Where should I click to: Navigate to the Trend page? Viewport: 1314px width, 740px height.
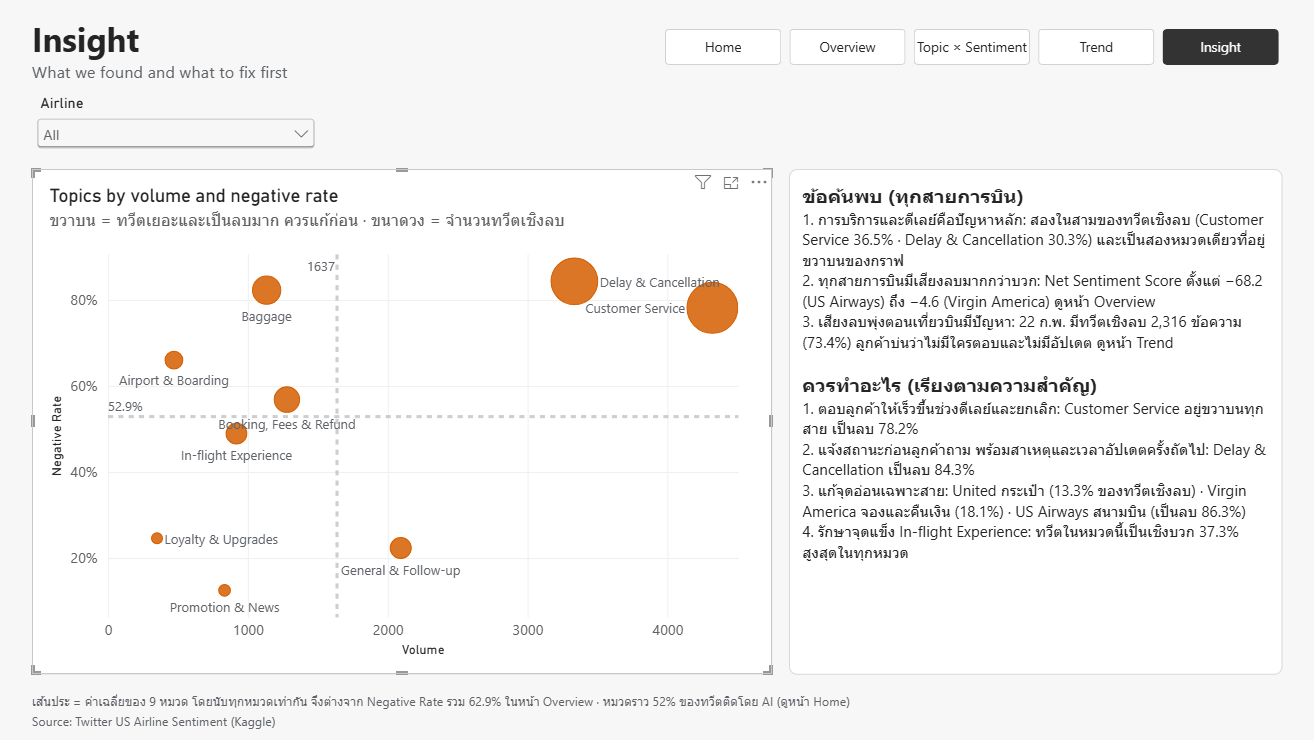click(1096, 47)
